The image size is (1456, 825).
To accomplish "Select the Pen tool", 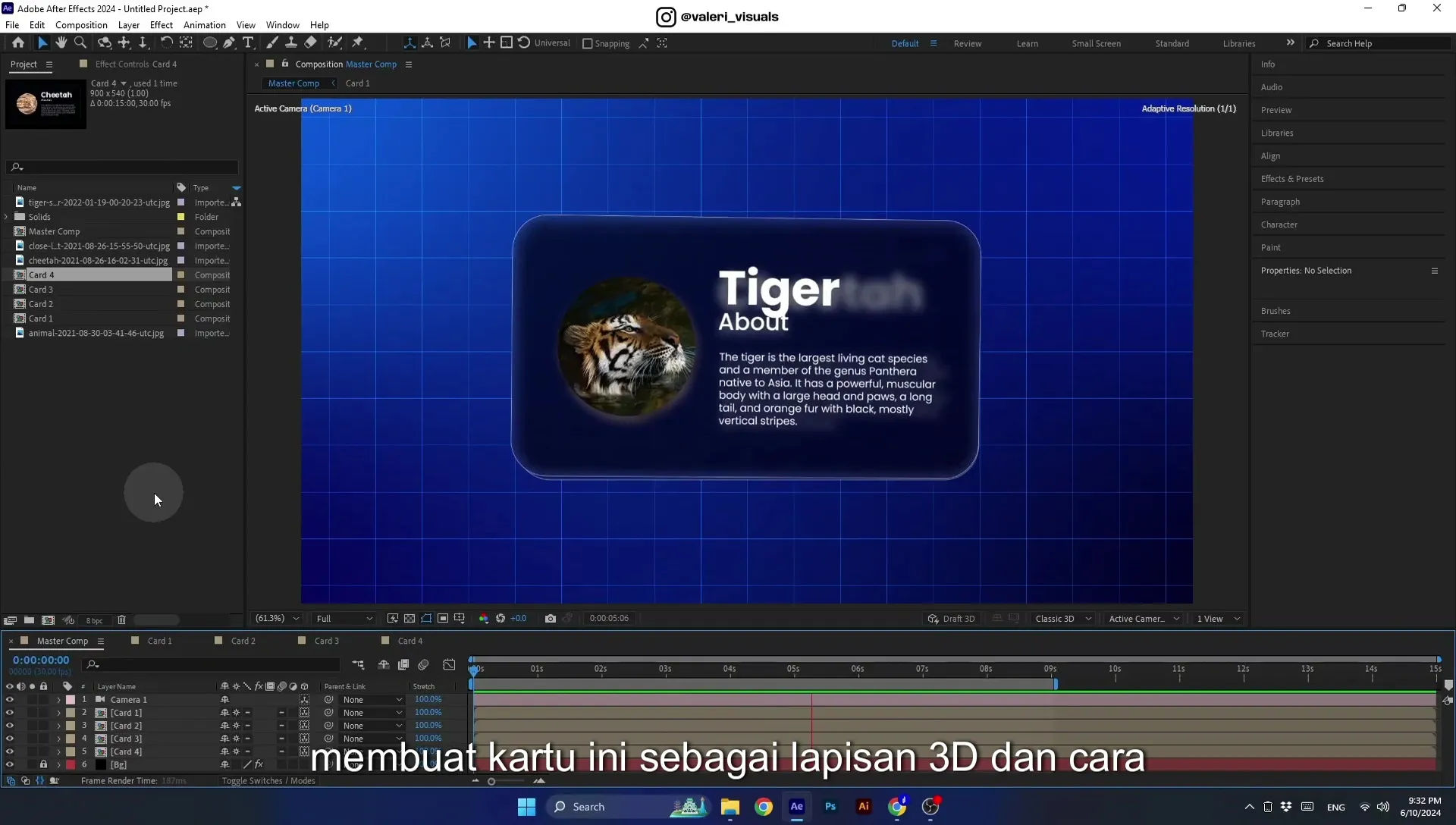I will tap(229, 43).
